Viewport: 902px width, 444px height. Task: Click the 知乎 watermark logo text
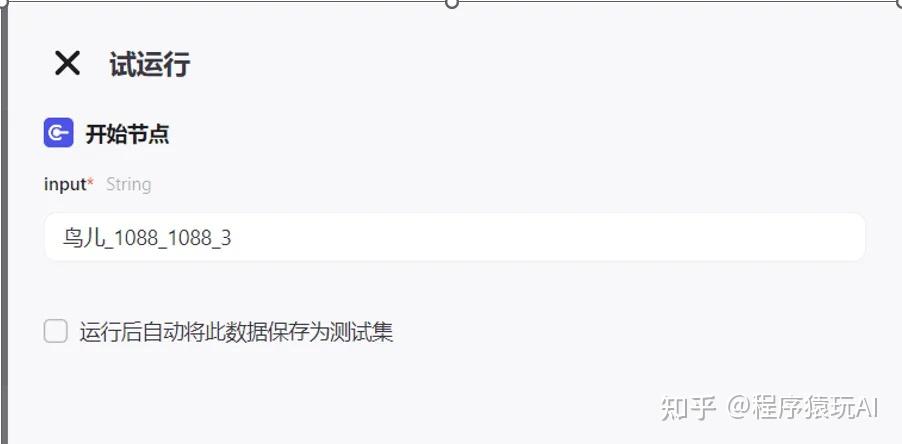point(688,407)
